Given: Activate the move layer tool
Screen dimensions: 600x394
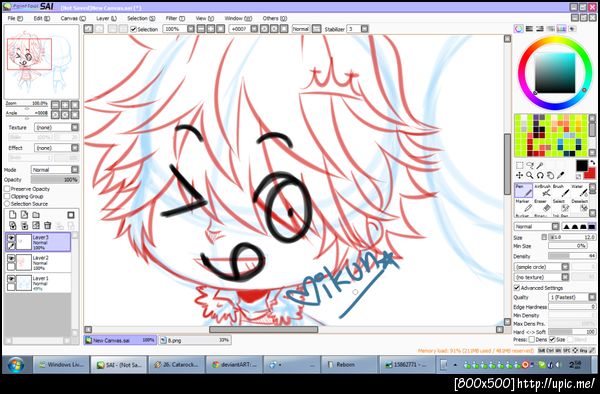Looking at the screenshot, I should click(519, 175).
